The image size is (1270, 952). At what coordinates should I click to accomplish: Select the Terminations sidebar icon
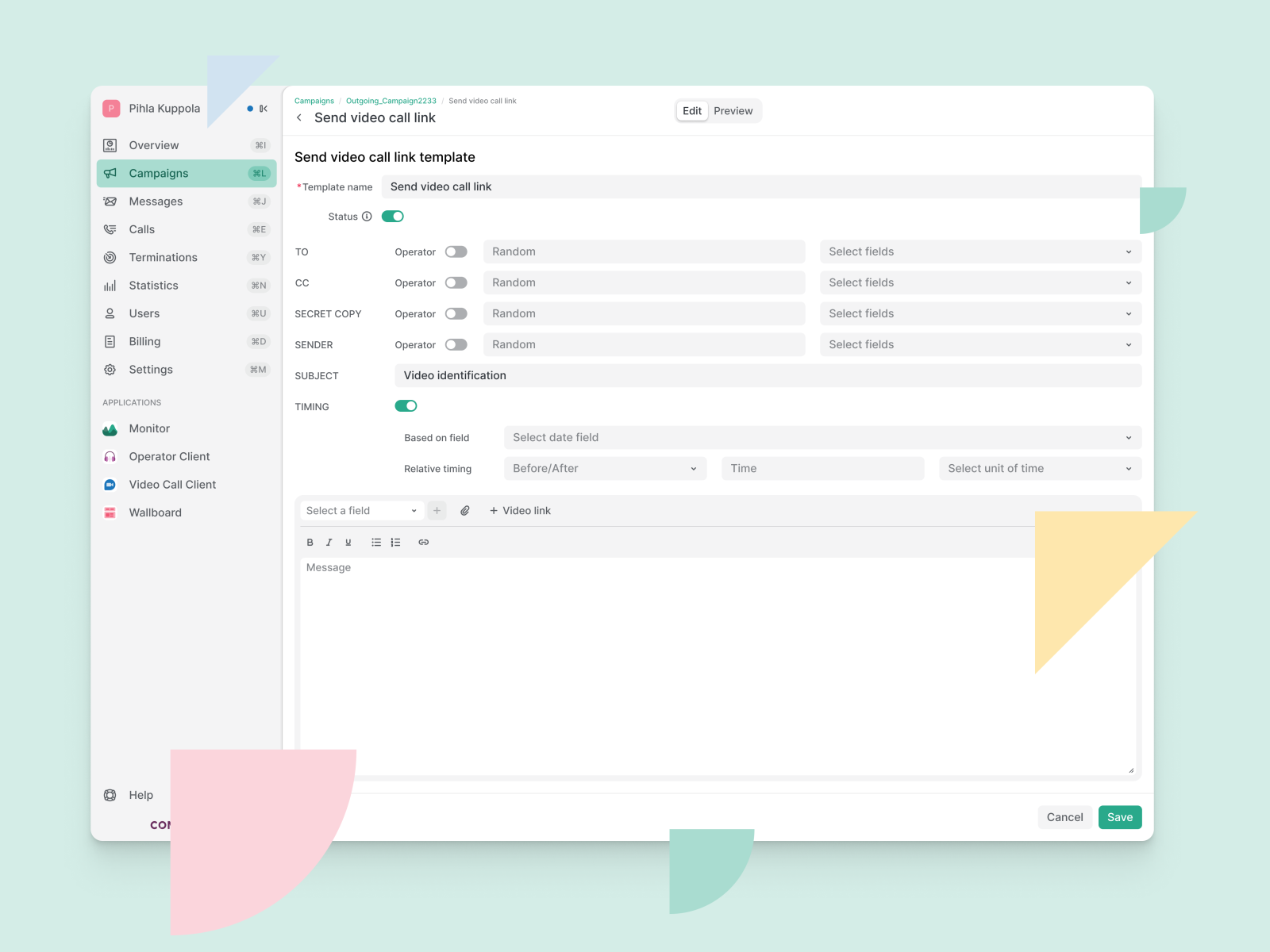pos(110,257)
